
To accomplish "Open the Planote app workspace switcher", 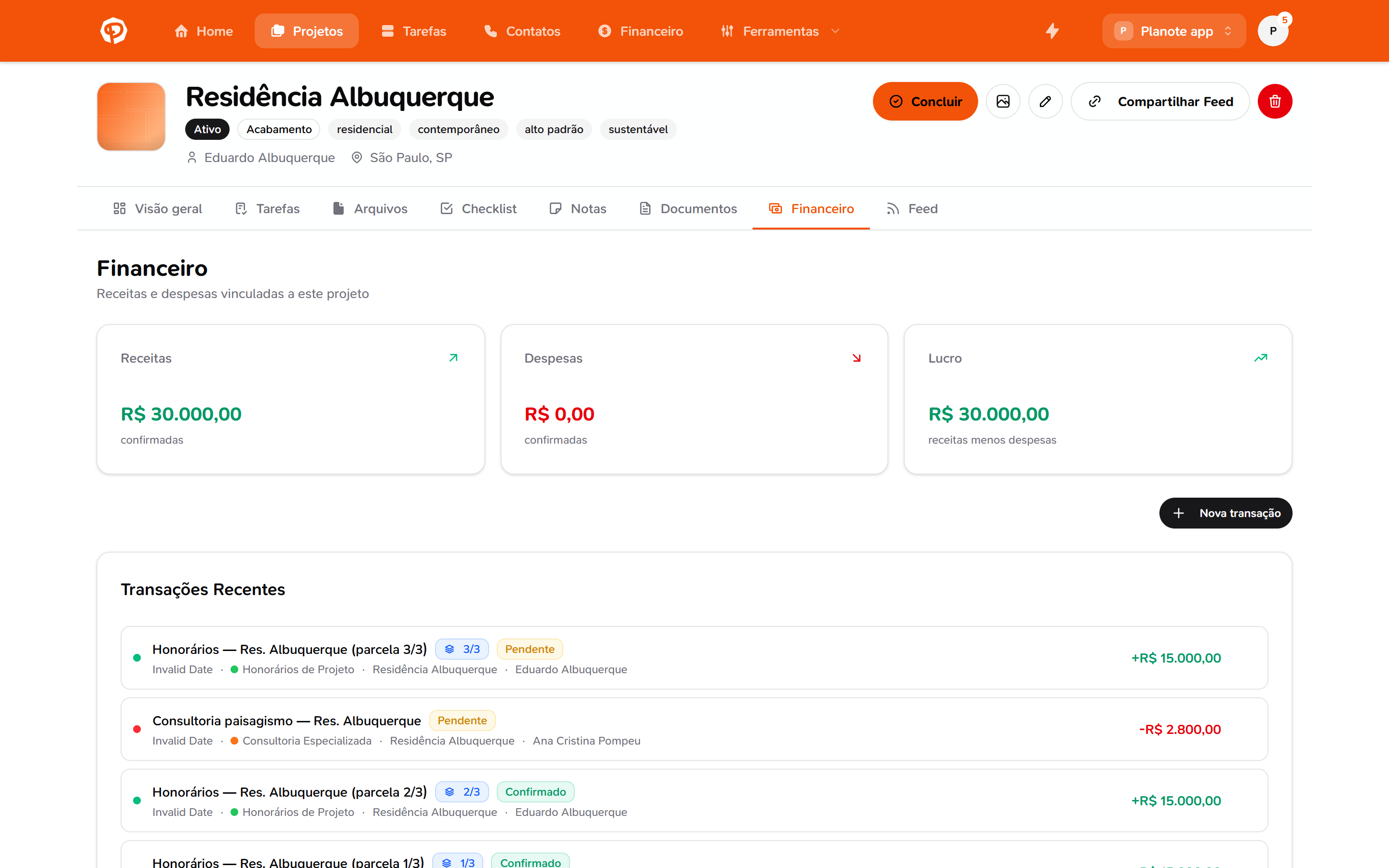I will point(1174,31).
